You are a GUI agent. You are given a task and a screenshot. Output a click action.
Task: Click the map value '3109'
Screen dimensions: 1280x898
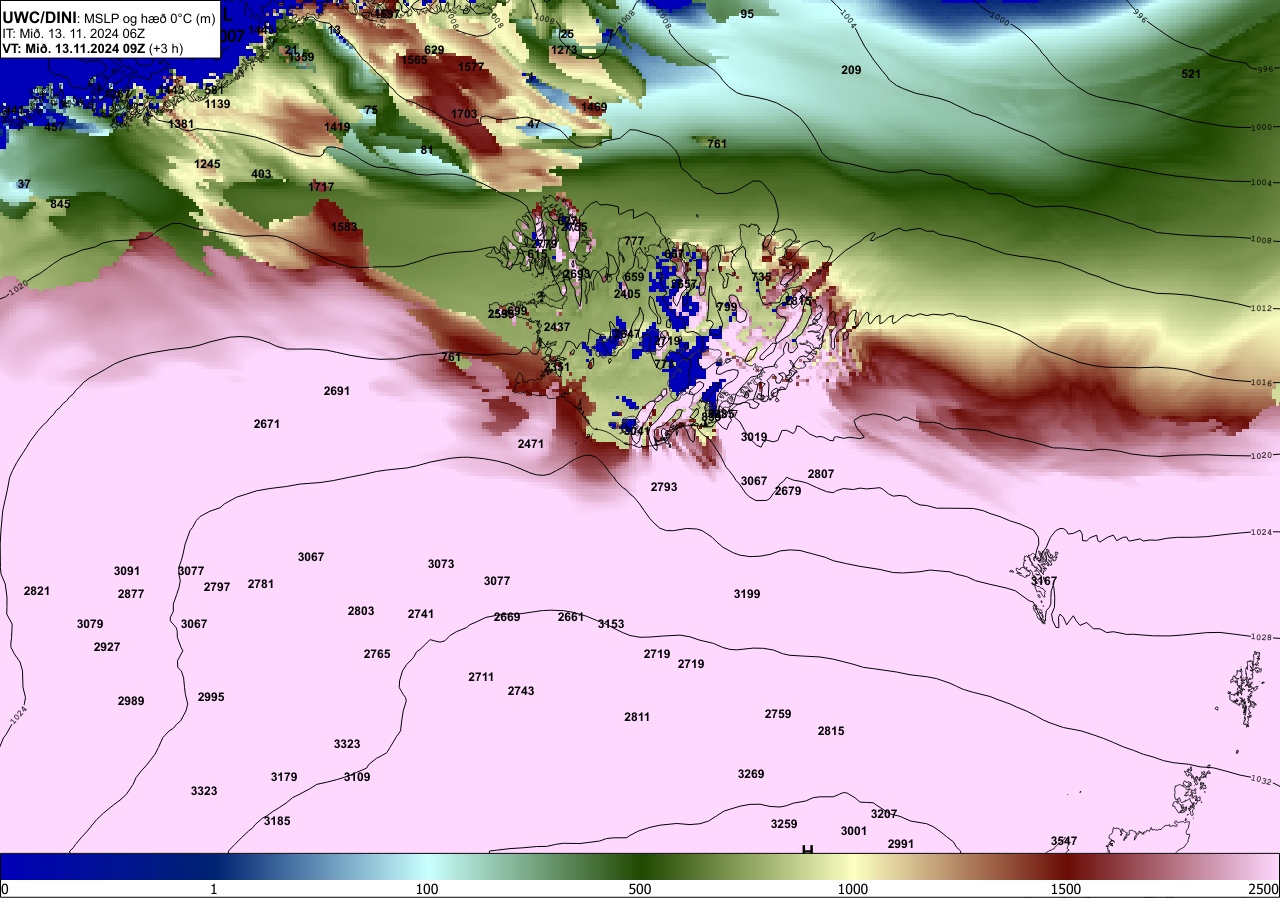click(x=357, y=777)
